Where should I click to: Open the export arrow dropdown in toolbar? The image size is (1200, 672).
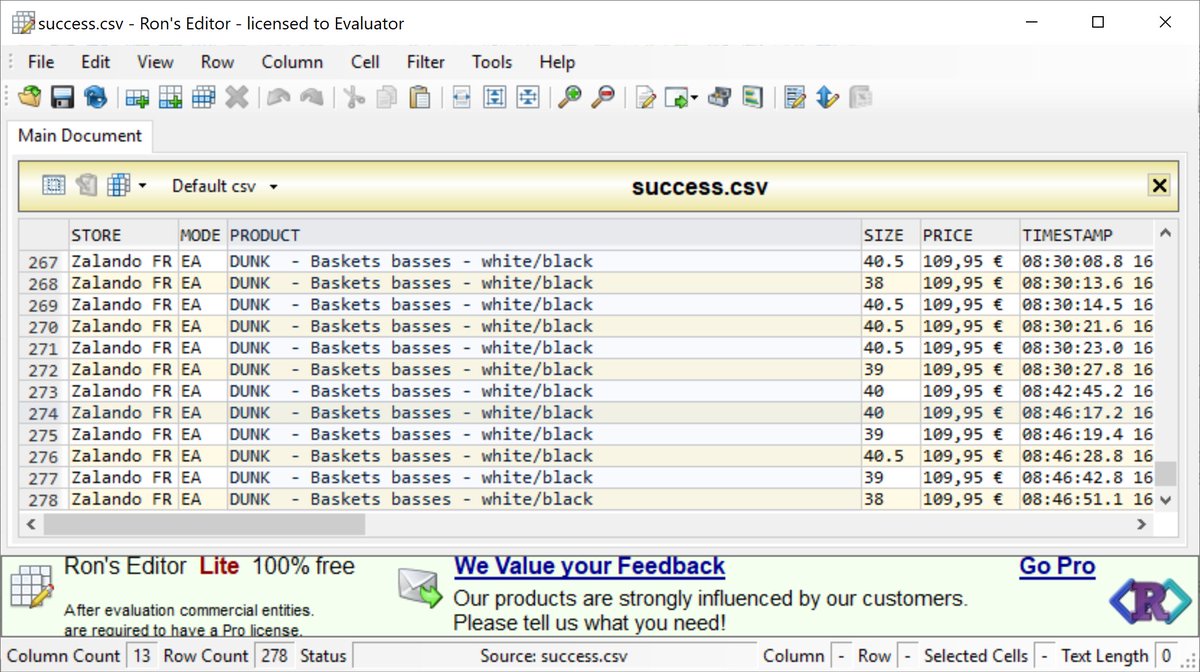[694, 98]
